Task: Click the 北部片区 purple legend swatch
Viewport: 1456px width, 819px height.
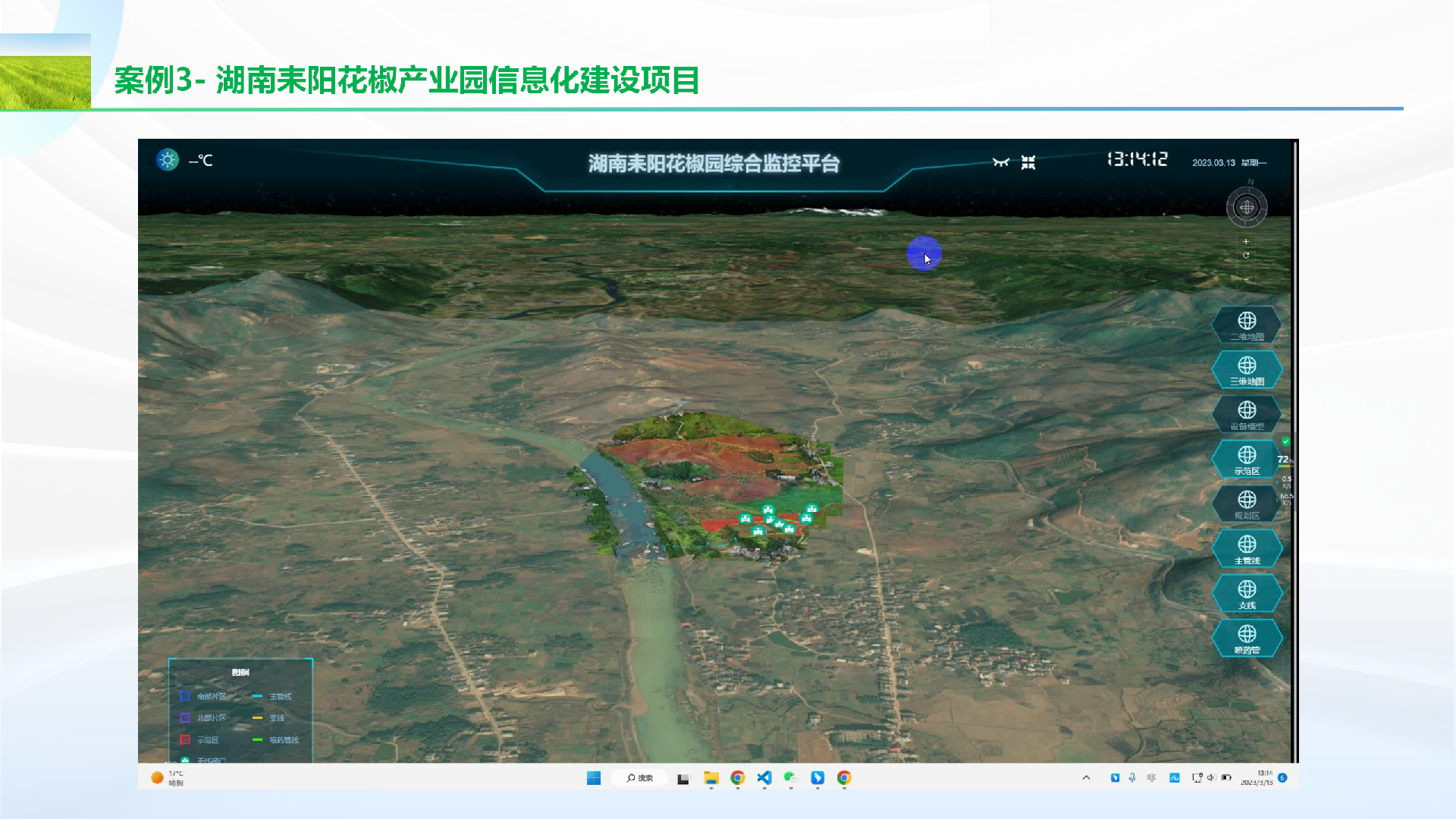Action: point(185,717)
